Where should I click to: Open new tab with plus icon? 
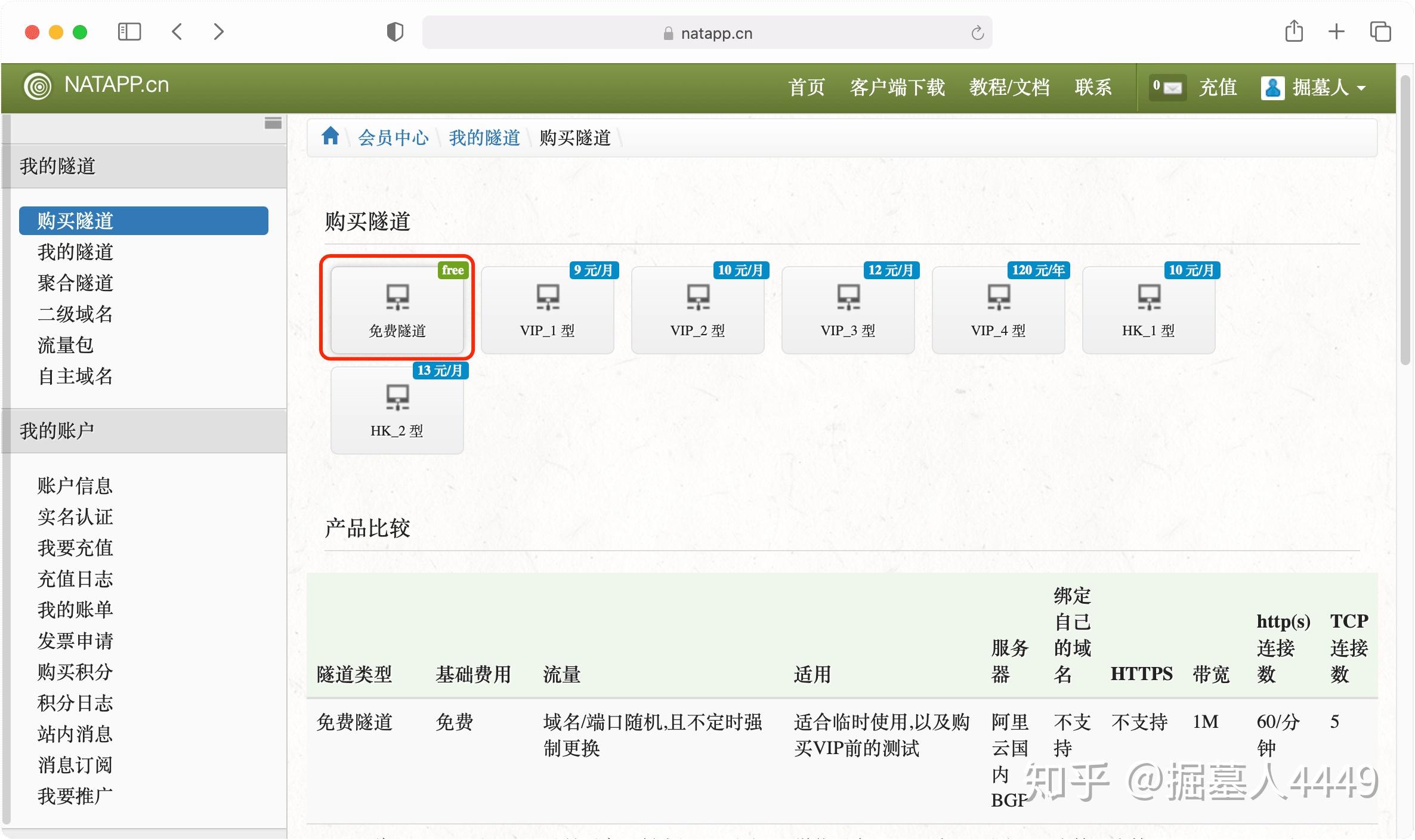click(1336, 32)
